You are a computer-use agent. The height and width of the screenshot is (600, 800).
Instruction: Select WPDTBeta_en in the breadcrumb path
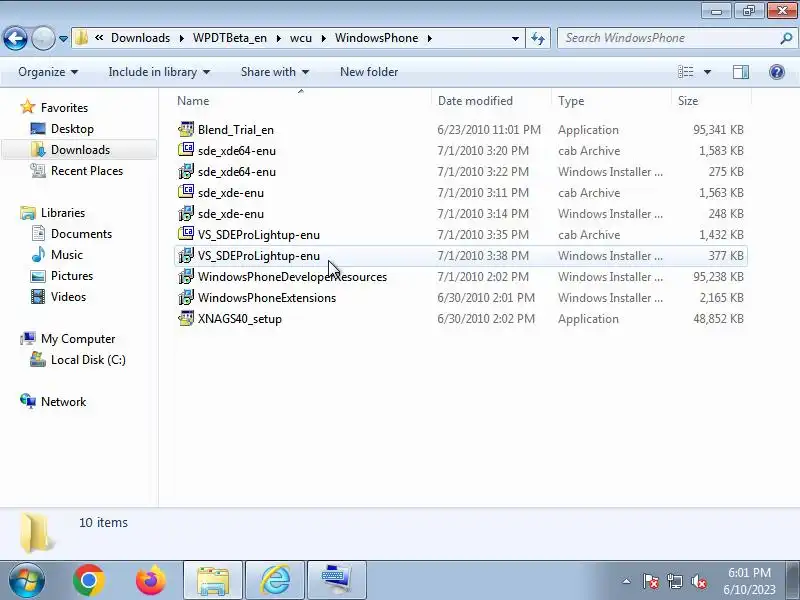230,38
